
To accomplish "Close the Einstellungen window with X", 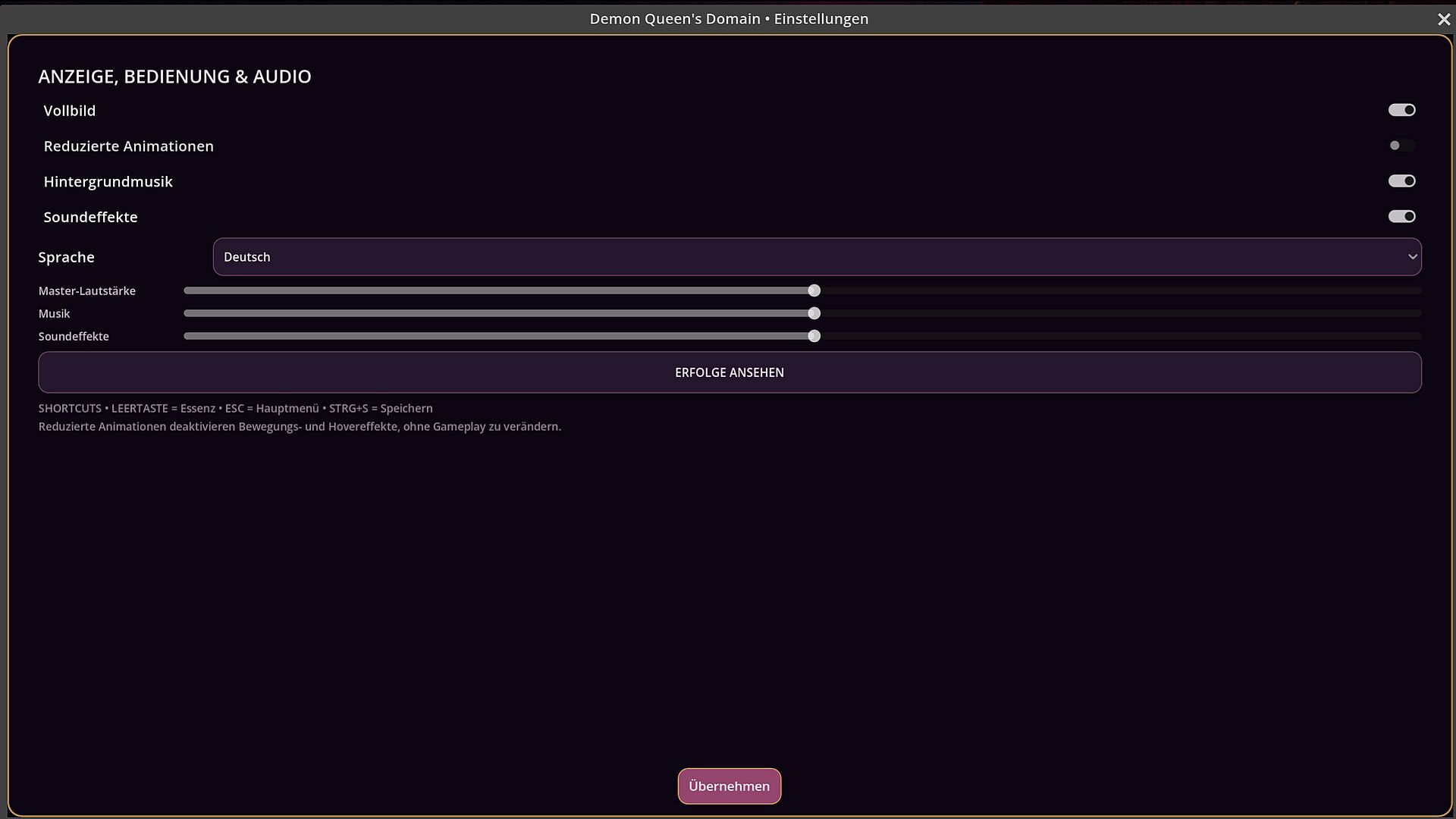I will click(1443, 19).
